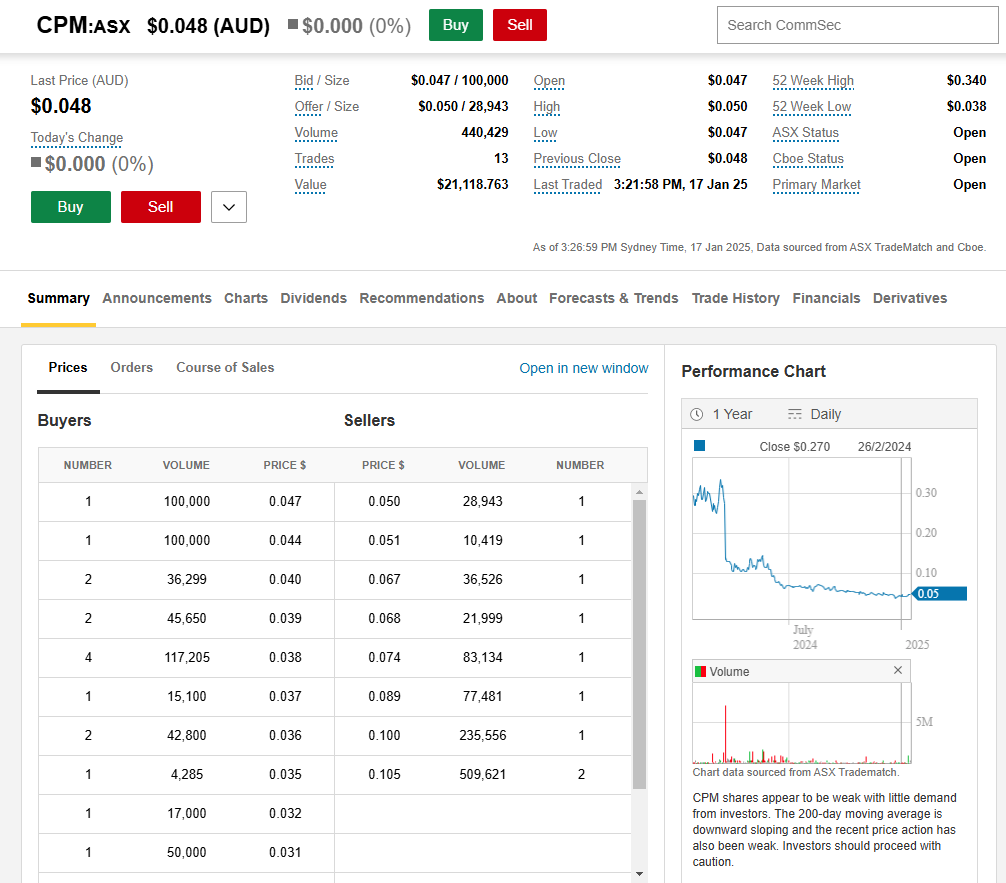
Task: Click the blue price series color swatch
Action: (700, 445)
